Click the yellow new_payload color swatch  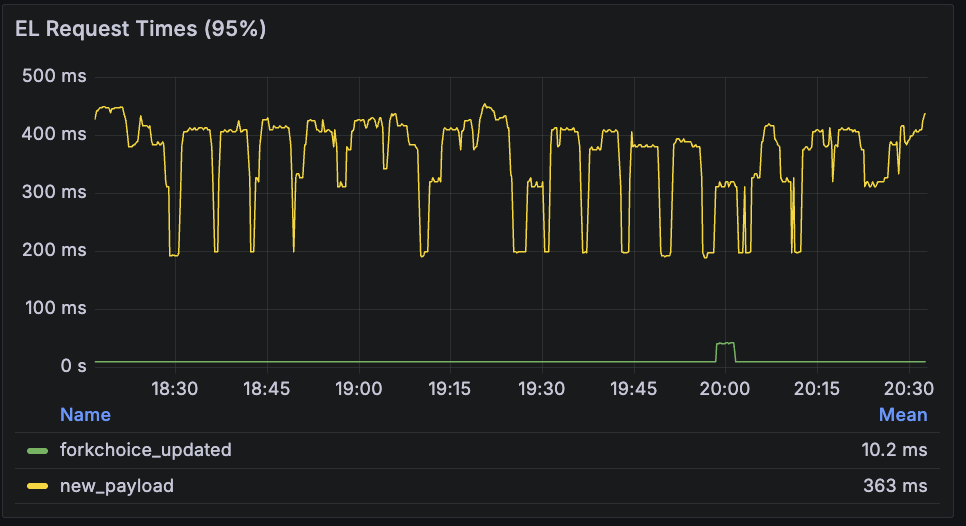click(x=38, y=487)
